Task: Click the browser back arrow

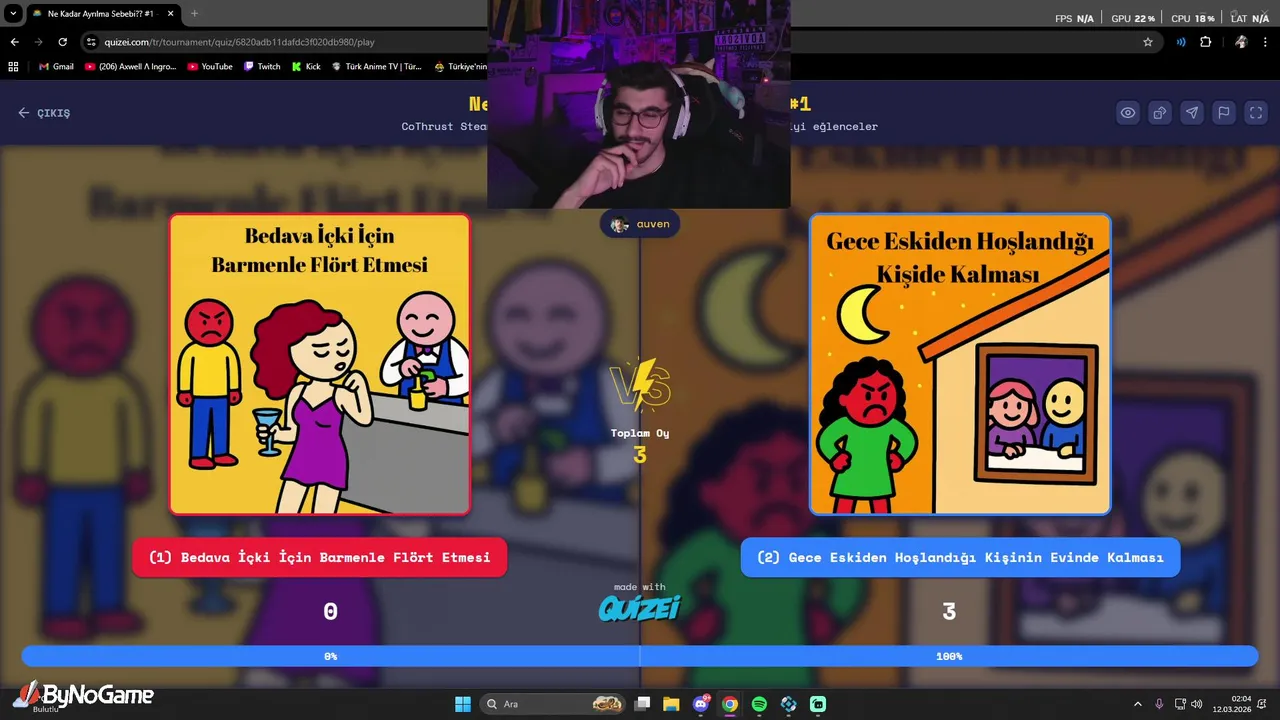Action: [x=14, y=42]
